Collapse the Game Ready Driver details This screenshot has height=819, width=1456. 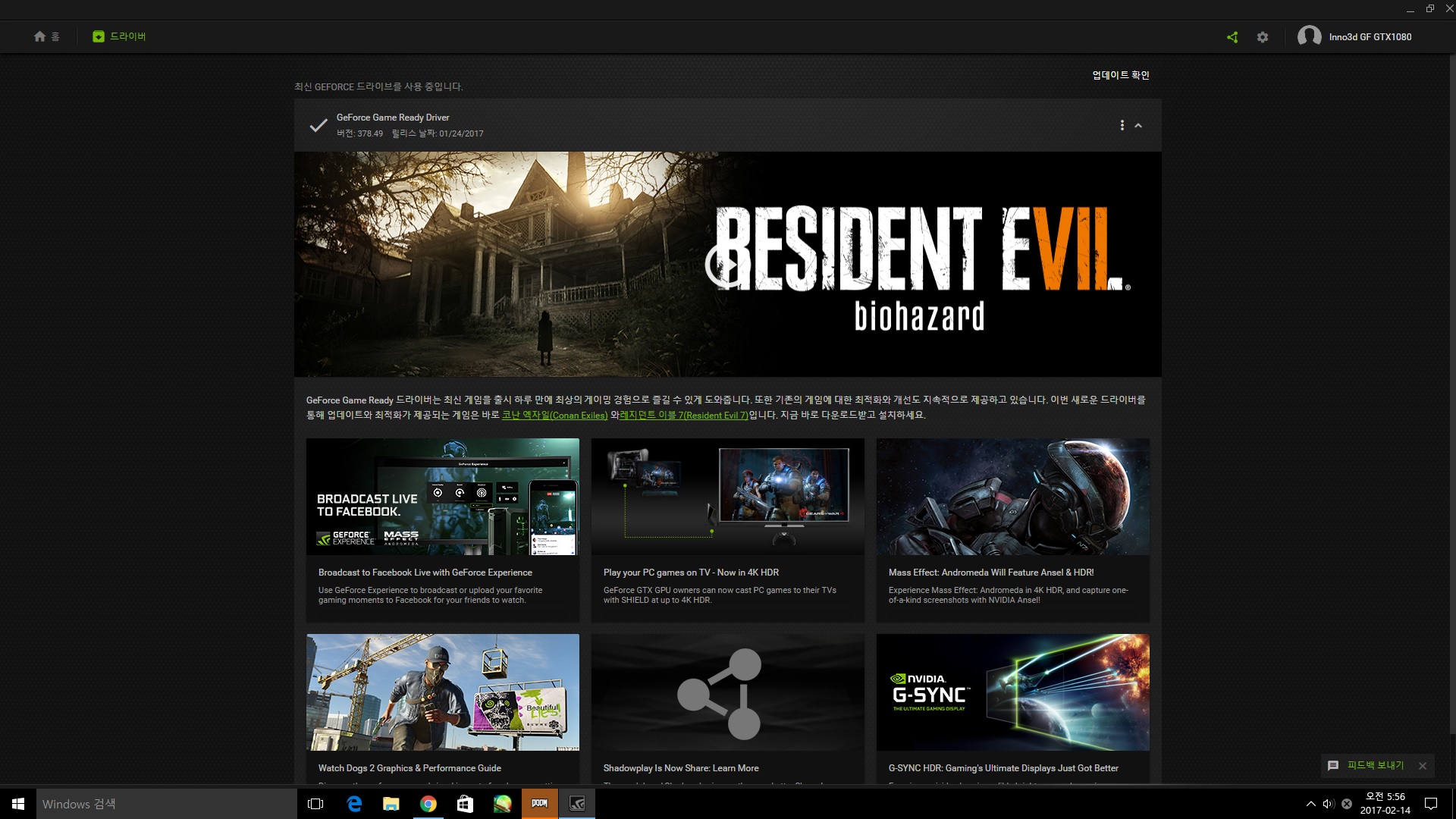click(1138, 126)
